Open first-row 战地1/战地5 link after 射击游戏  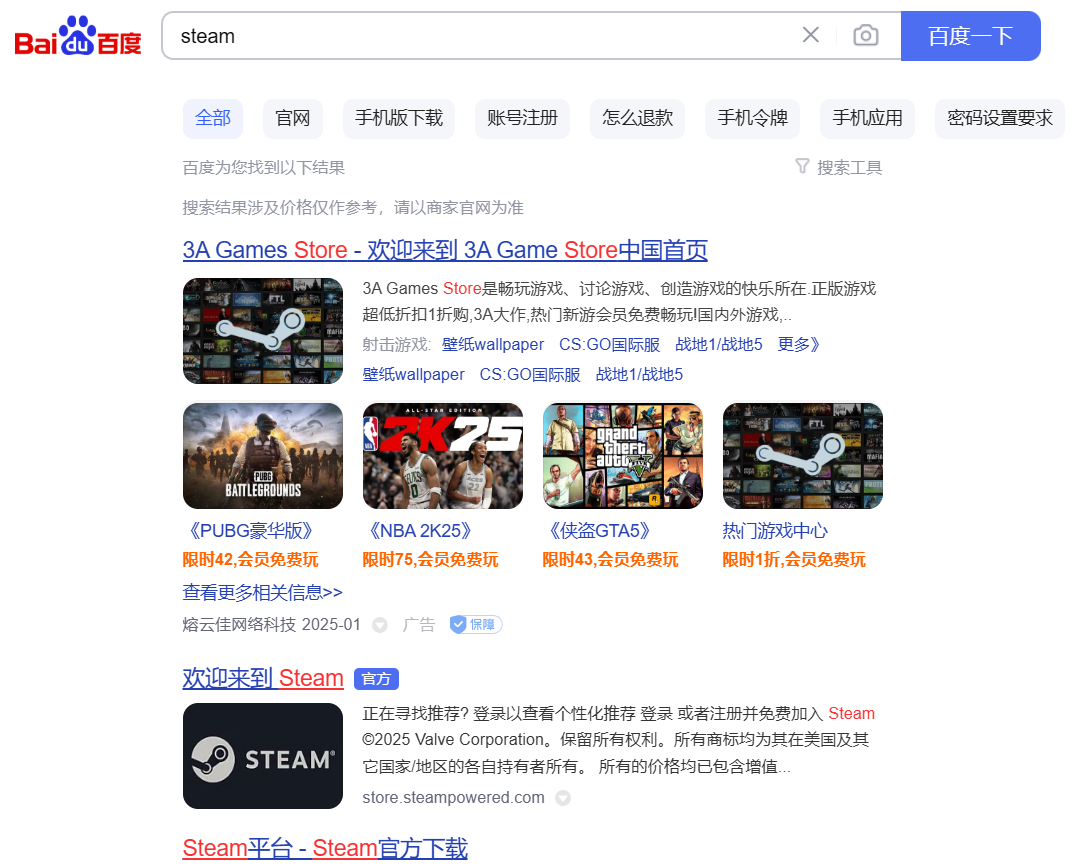coord(719,344)
